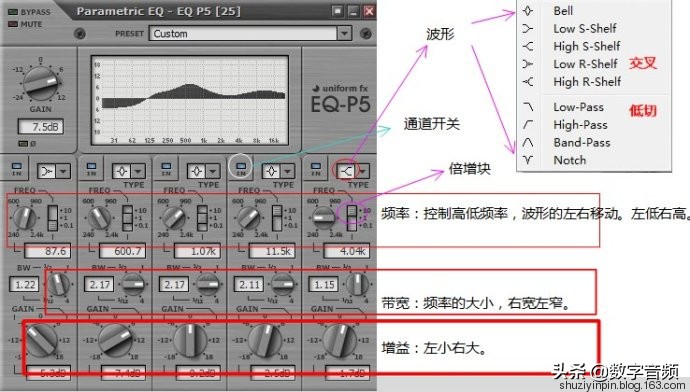The width and height of the screenshot is (690, 392).
Task: Click the frequency value field showing 1.07k
Action: coord(197,251)
